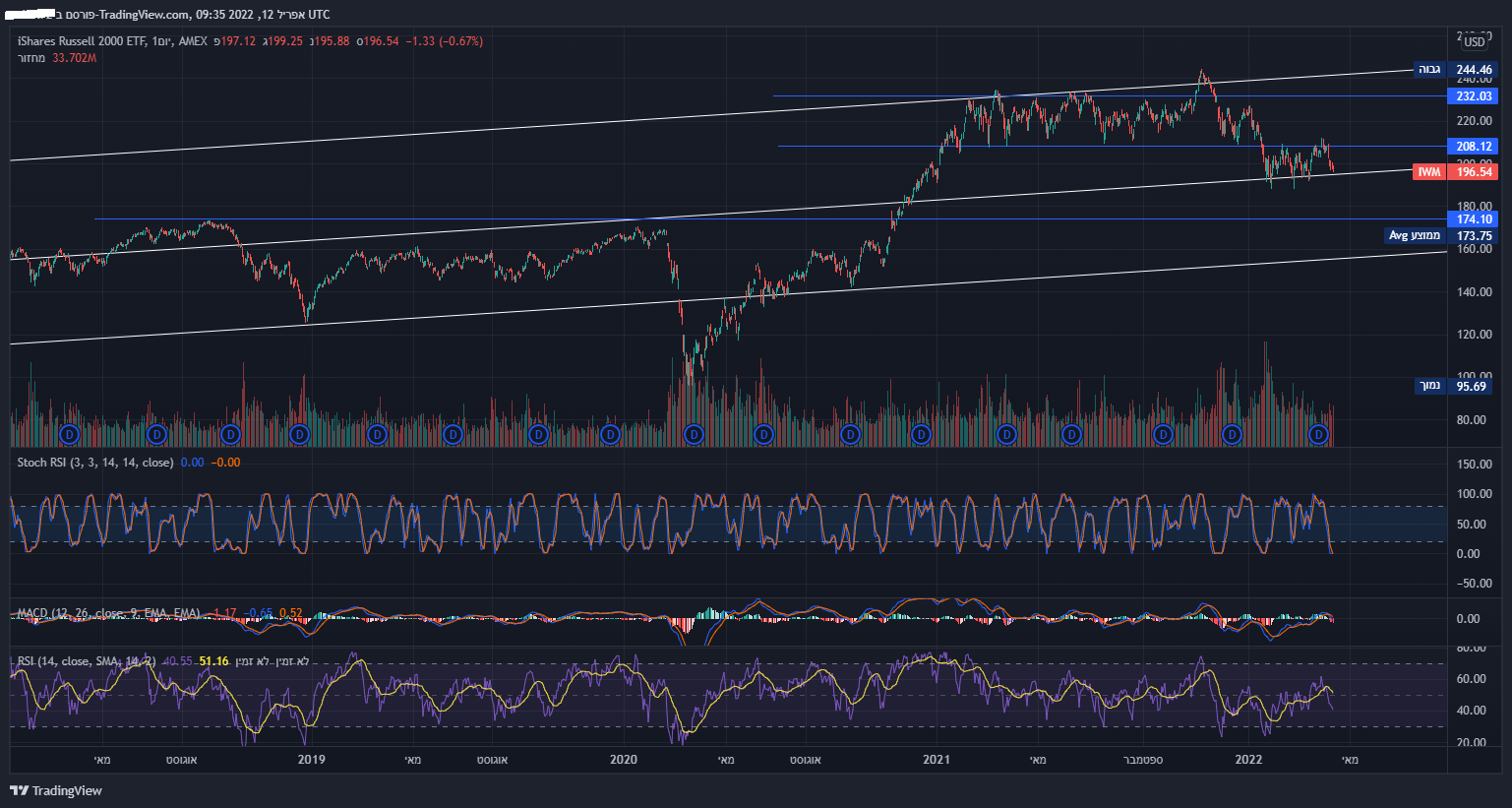
Task: Click 160.00 on the price scale
Action: tap(1474, 249)
